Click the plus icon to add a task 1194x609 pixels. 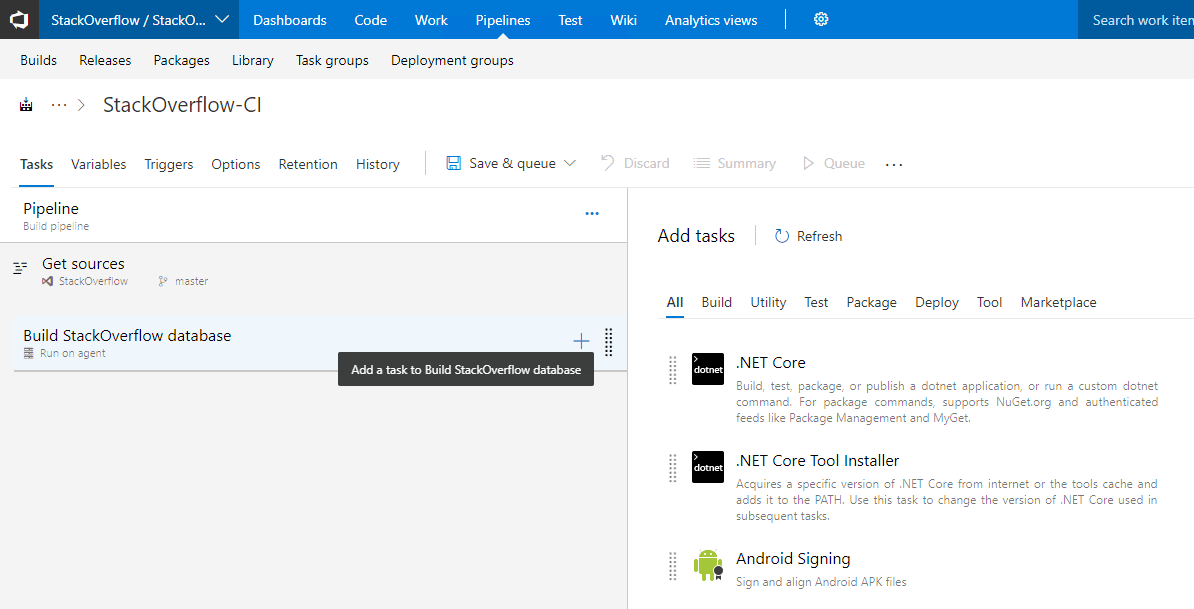coord(581,341)
